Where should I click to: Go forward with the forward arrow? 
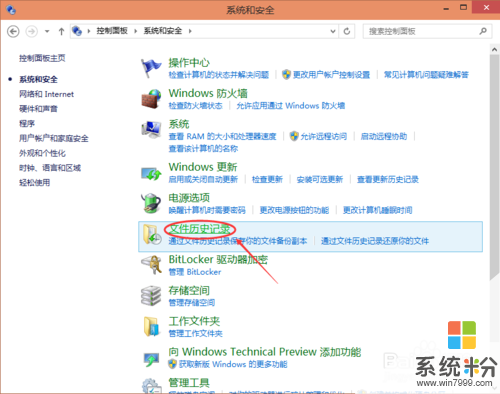32,31
